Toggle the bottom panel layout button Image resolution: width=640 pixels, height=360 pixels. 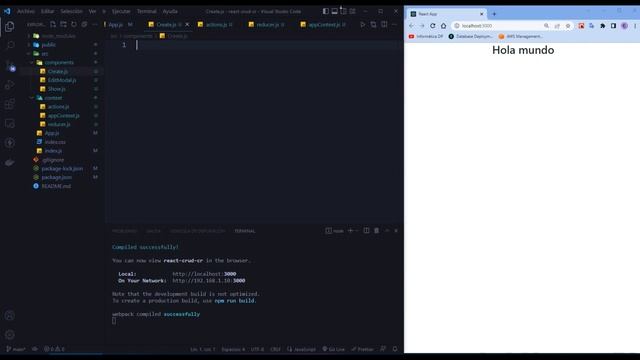pos(334,11)
